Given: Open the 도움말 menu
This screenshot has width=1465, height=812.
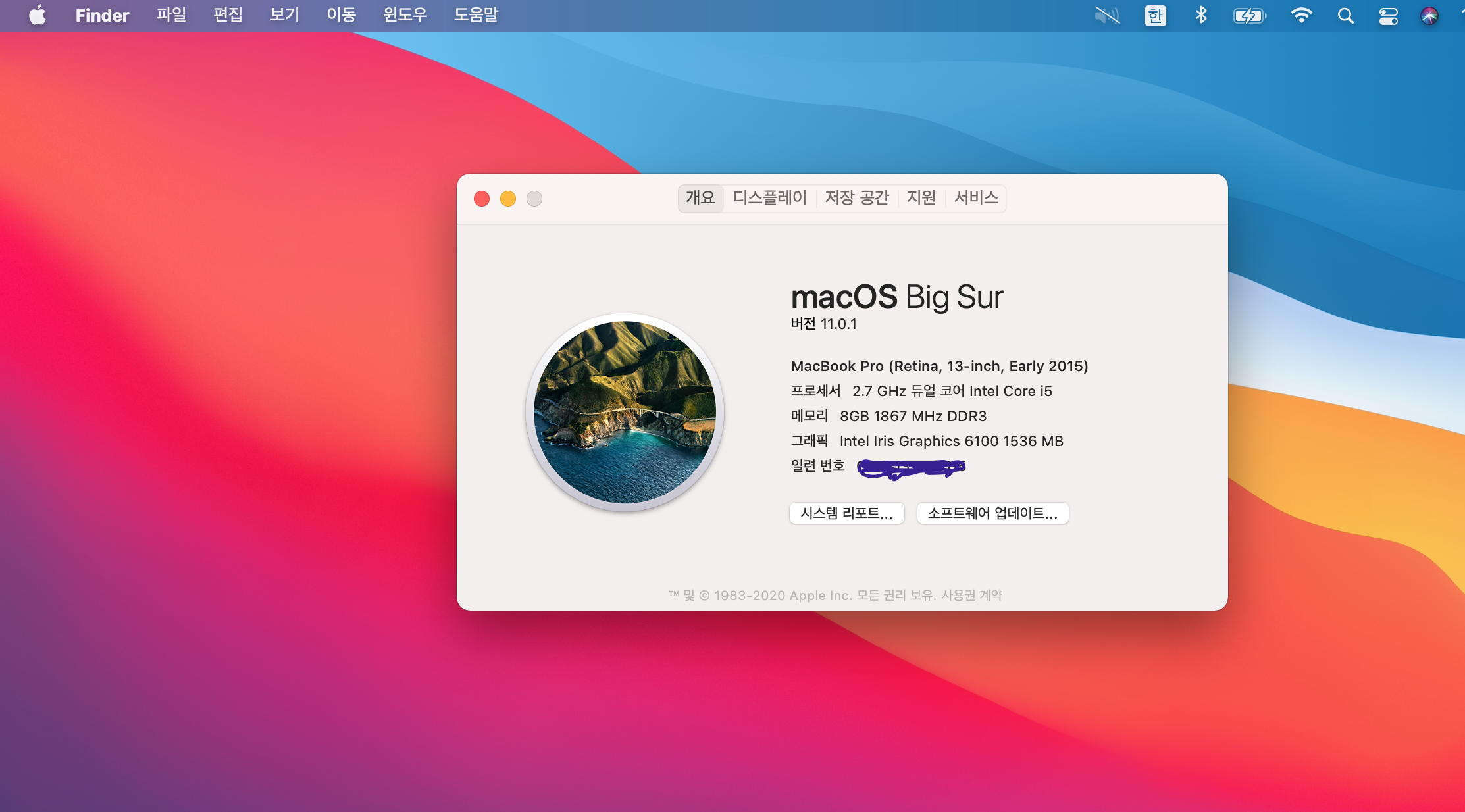Looking at the screenshot, I should pos(476,15).
